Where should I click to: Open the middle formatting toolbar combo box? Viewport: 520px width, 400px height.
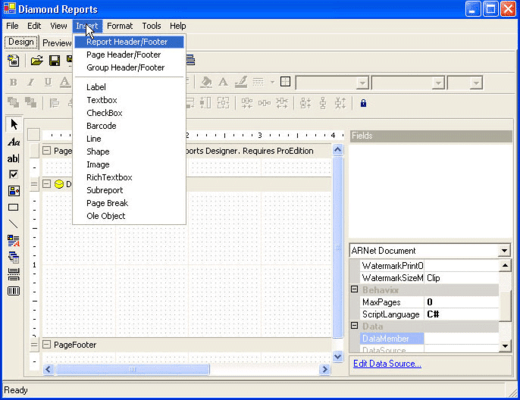(438, 83)
